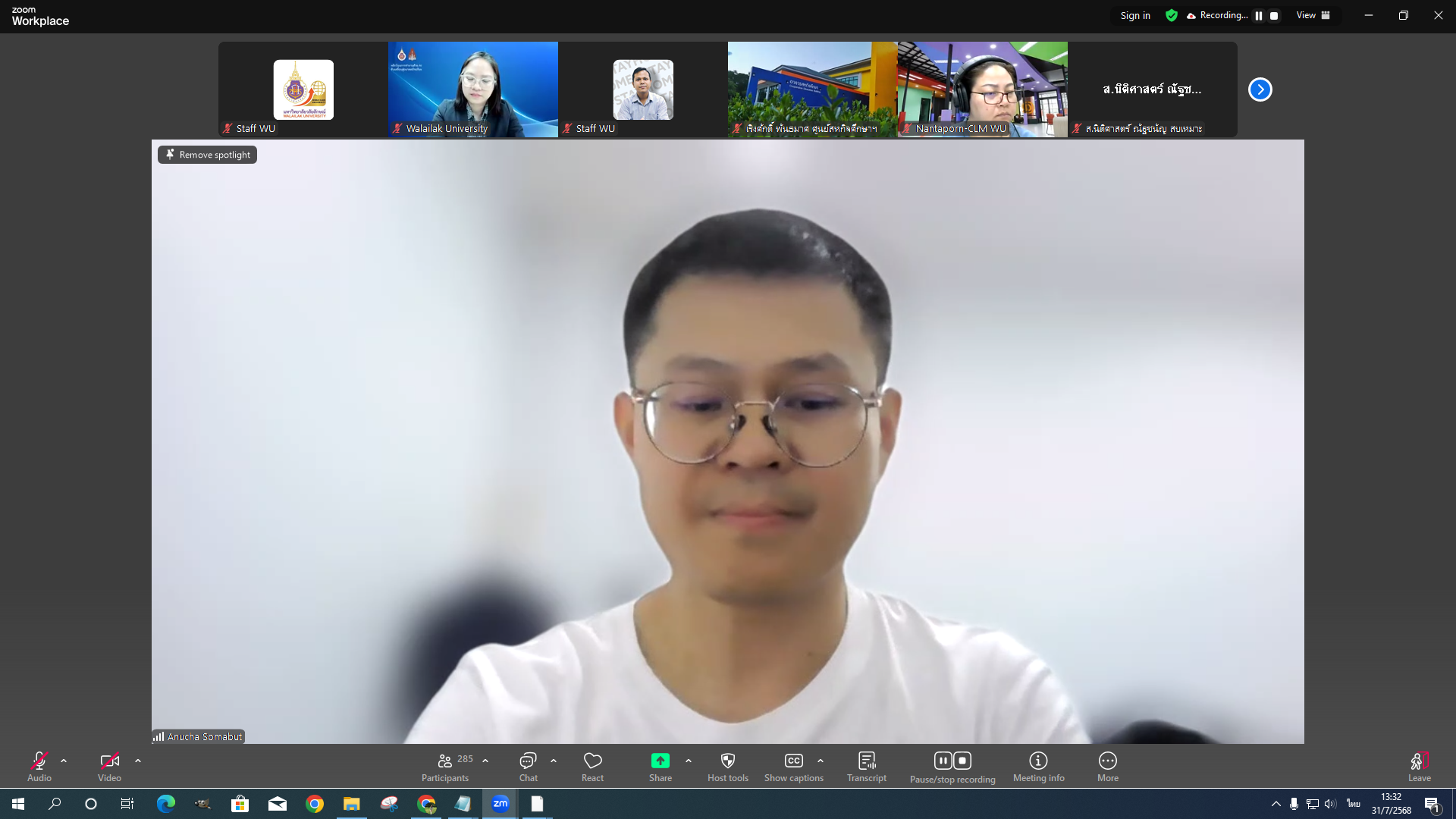Open the Transcript icon
The image size is (1456, 819).
[867, 761]
